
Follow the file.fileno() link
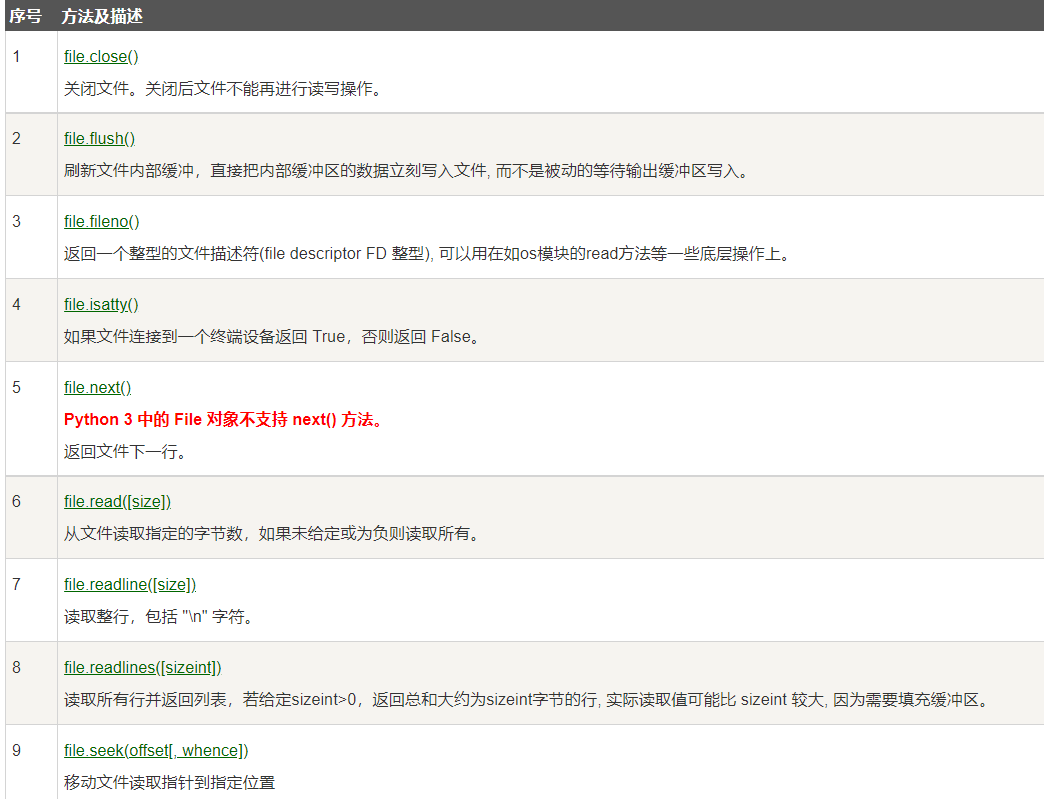tap(102, 222)
